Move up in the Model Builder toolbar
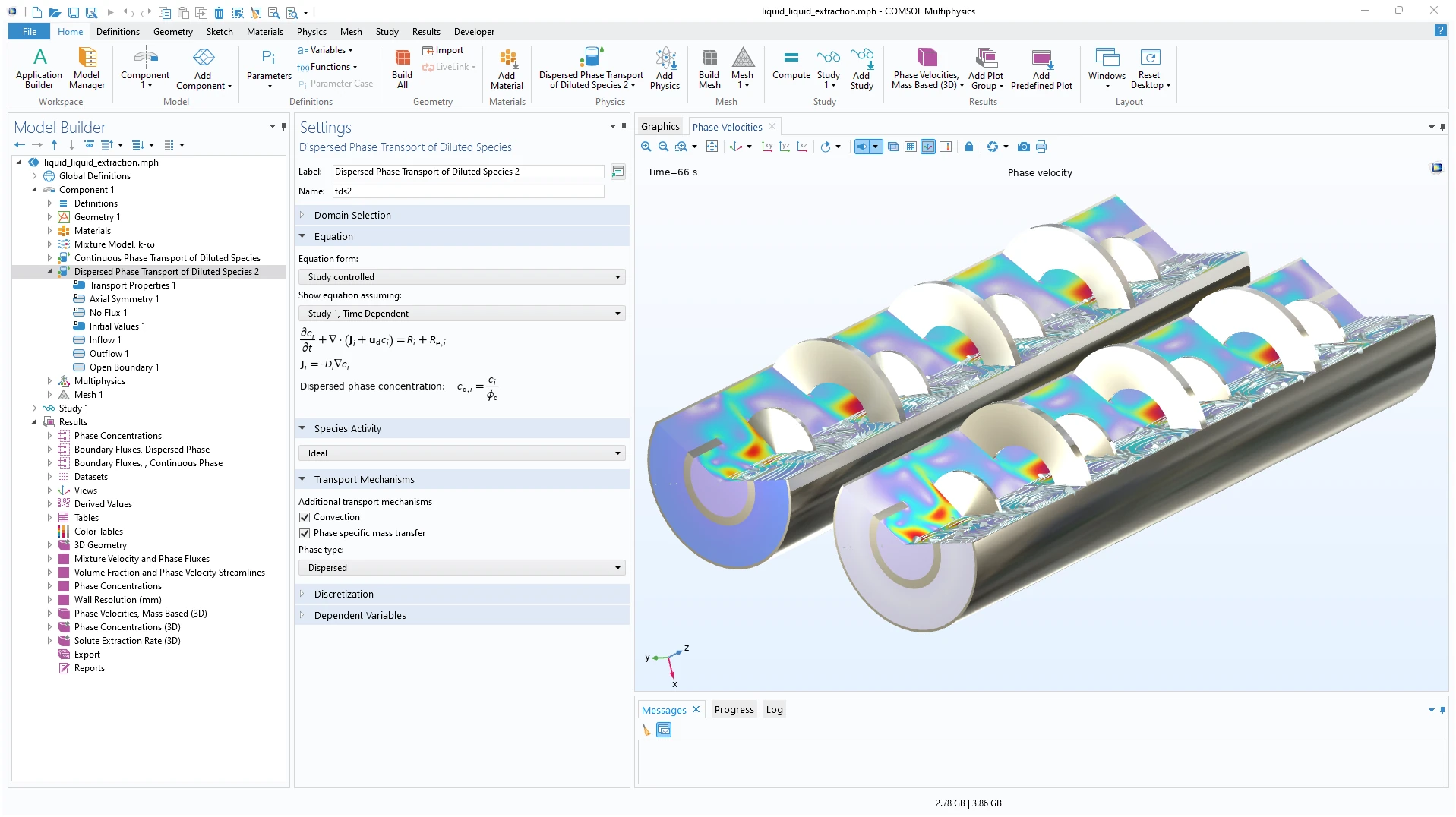This screenshot has height=817, width=1456. (54, 144)
